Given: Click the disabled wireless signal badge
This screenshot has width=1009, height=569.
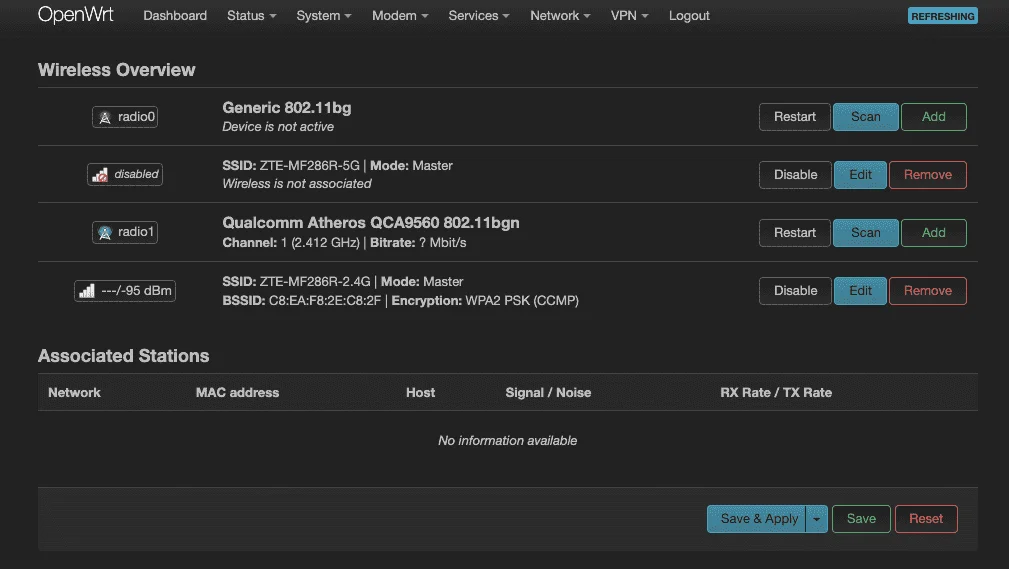Looking at the screenshot, I should point(125,174).
